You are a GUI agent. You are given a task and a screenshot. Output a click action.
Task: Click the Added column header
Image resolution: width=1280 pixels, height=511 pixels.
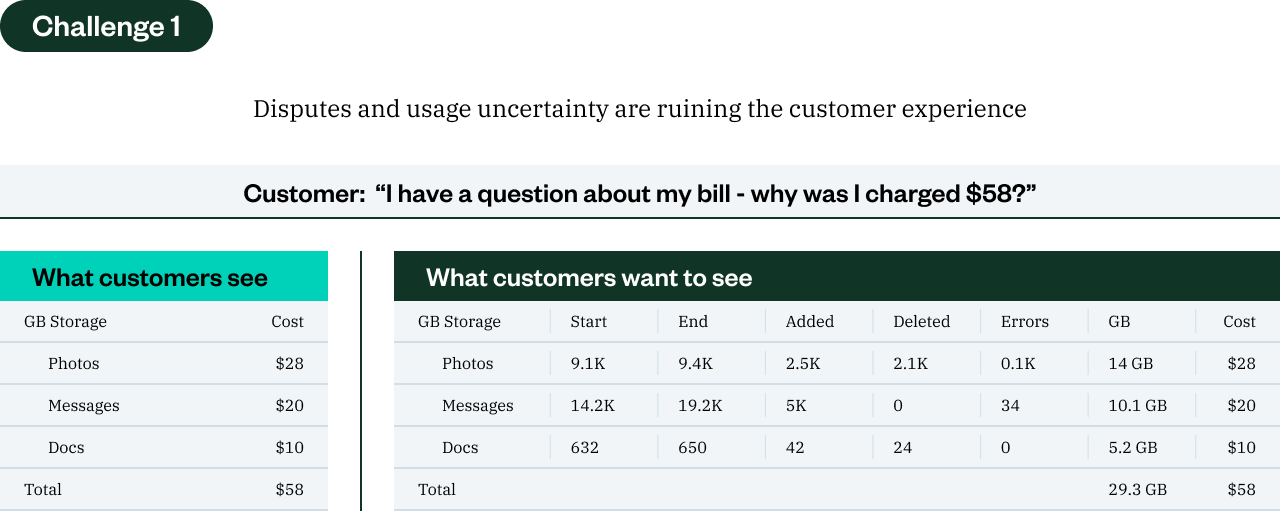(810, 322)
